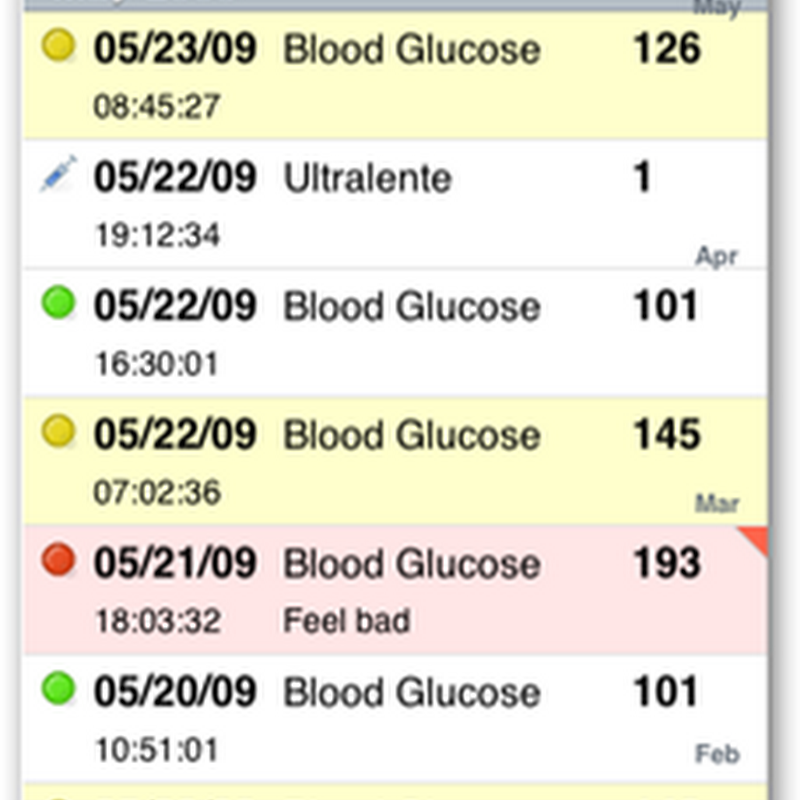Click the 193 blood glucose value
Image resolution: width=800 pixels, height=800 pixels.
[x=666, y=564]
